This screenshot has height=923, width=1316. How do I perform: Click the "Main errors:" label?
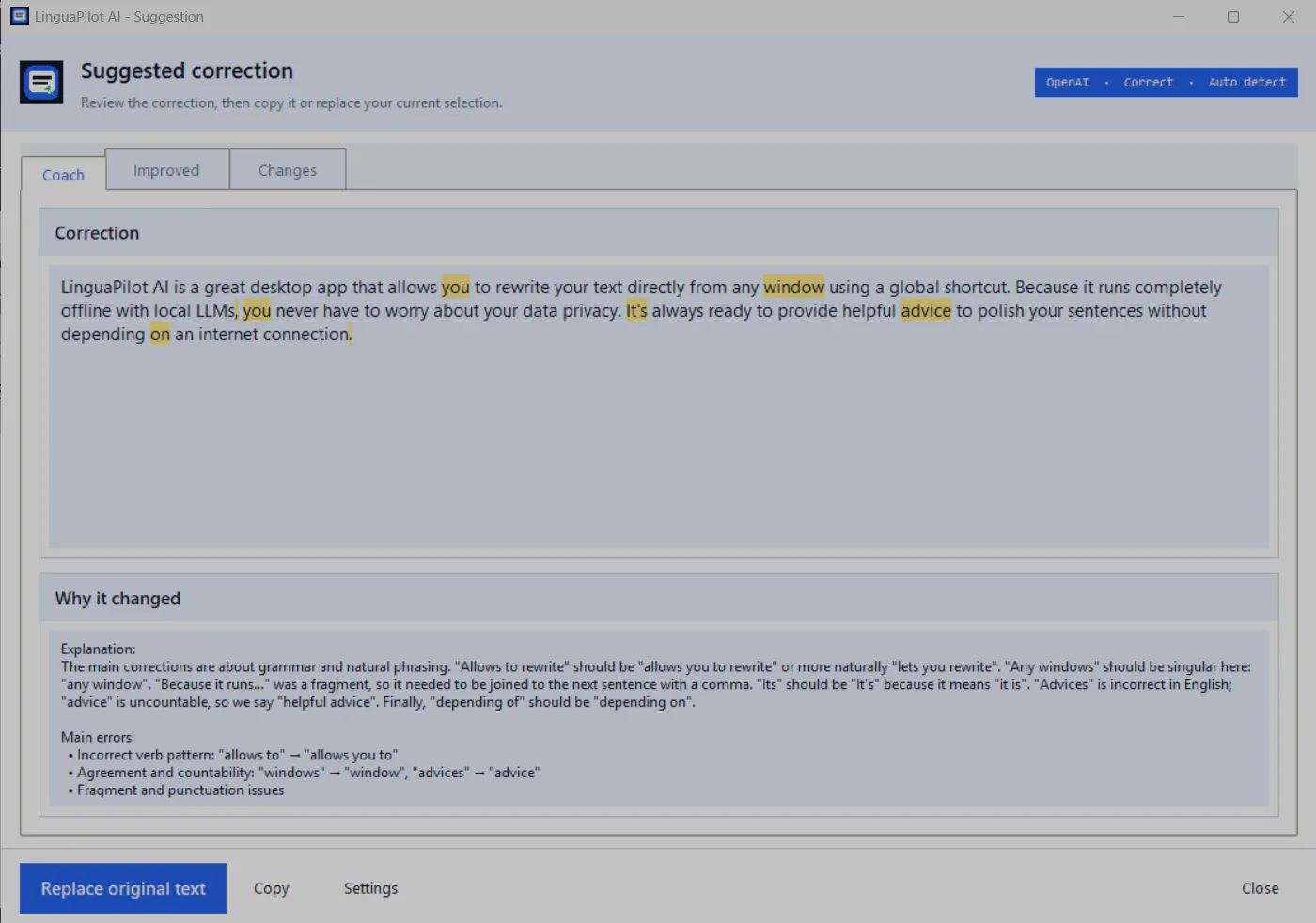98,737
